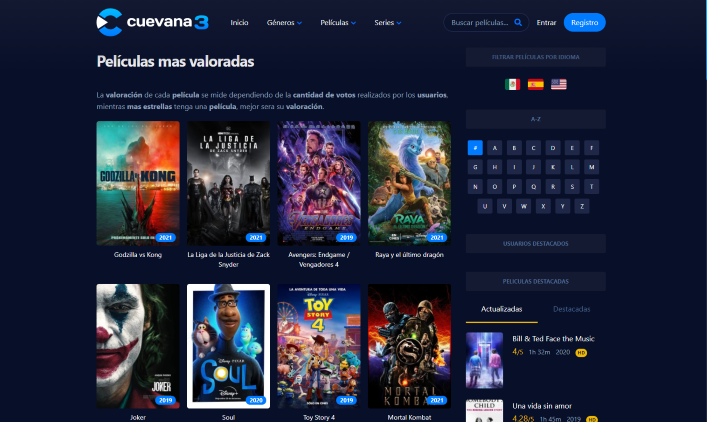
Task: Click the Cuevana 3 logo
Action: (152, 22)
